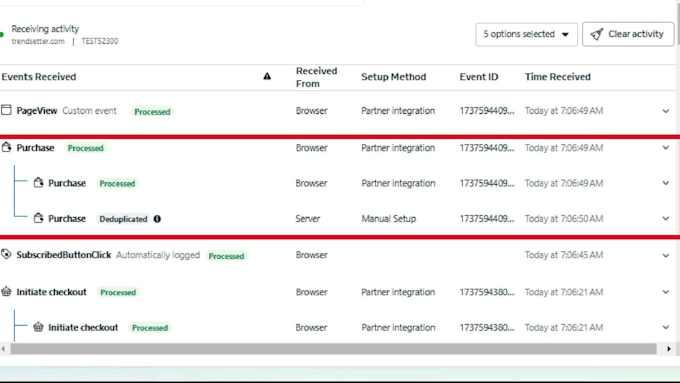The height and width of the screenshot is (383, 680).
Task: Click the Received From column header
Action: click(316, 77)
